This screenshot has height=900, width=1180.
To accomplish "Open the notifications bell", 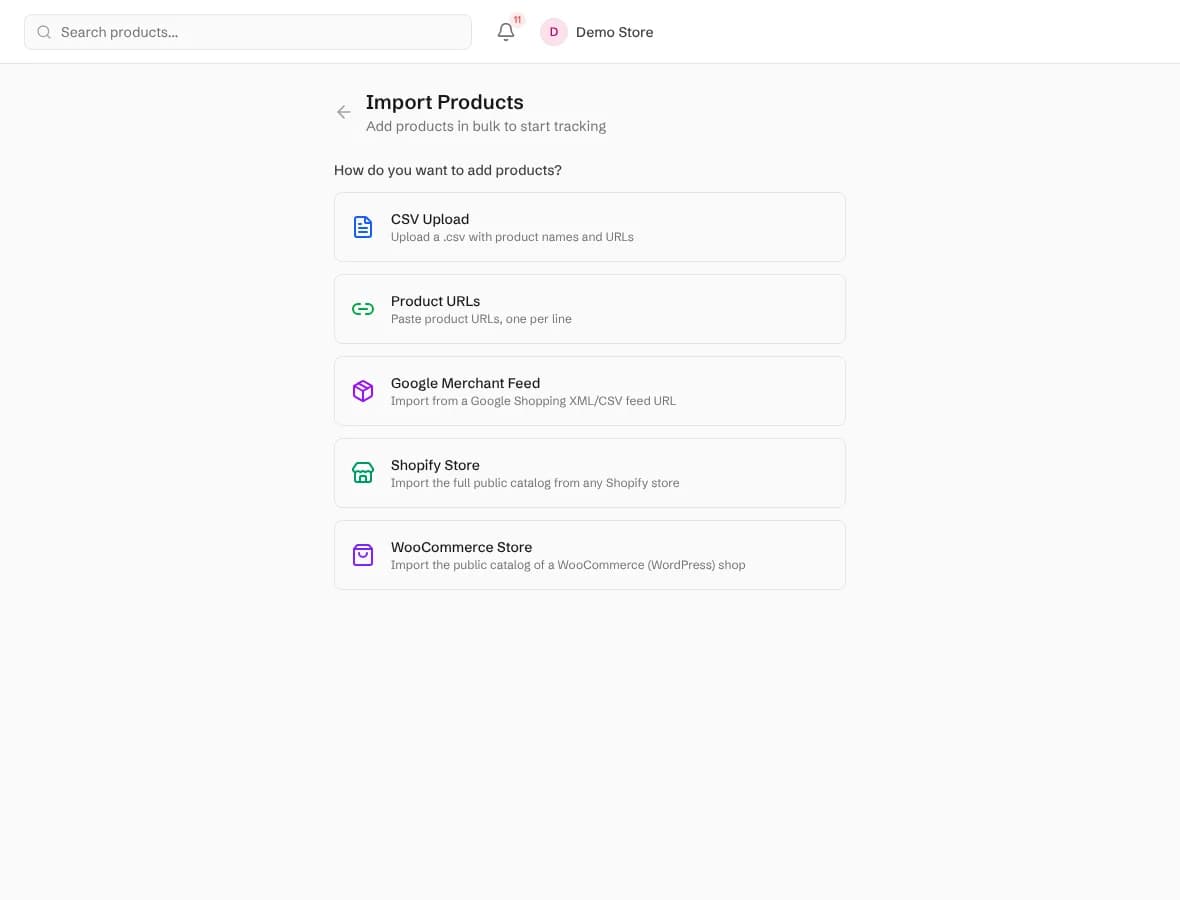I will tap(506, 32).
